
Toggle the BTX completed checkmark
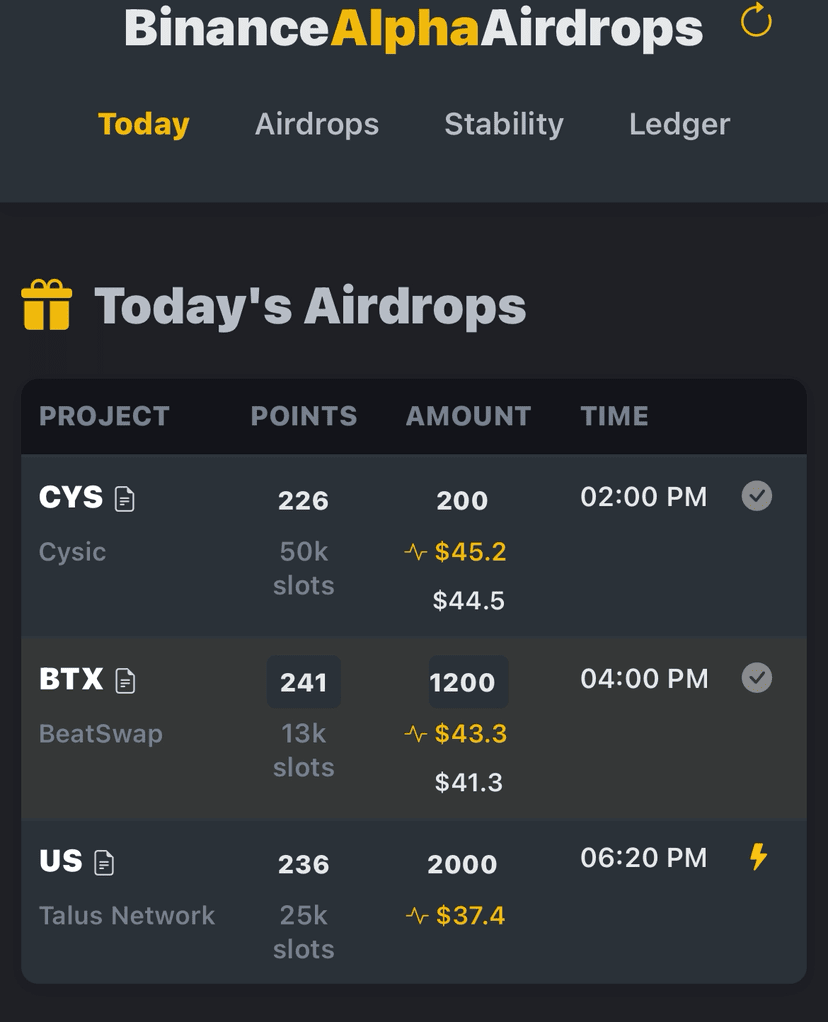(757, 678)
